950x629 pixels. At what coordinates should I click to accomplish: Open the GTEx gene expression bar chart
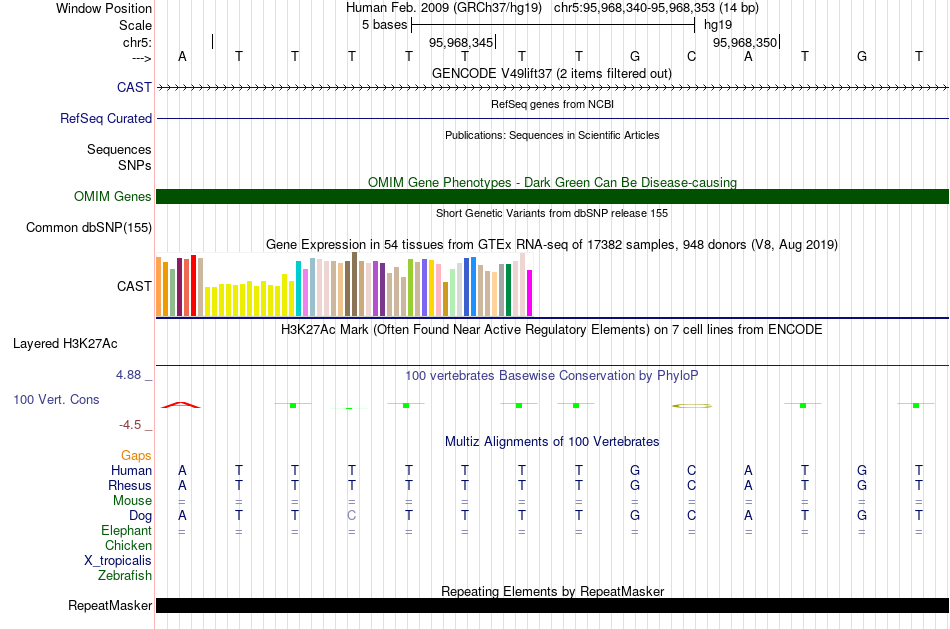340,288
